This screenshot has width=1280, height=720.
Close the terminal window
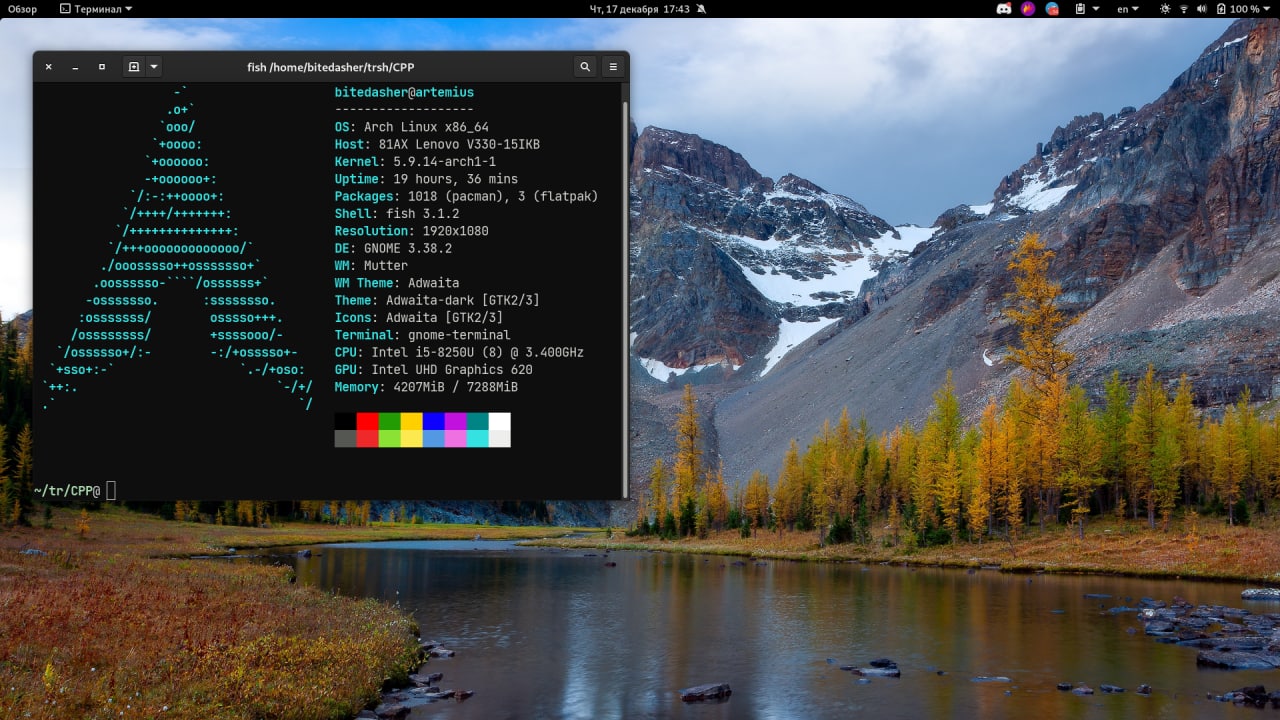click(48, 67)
